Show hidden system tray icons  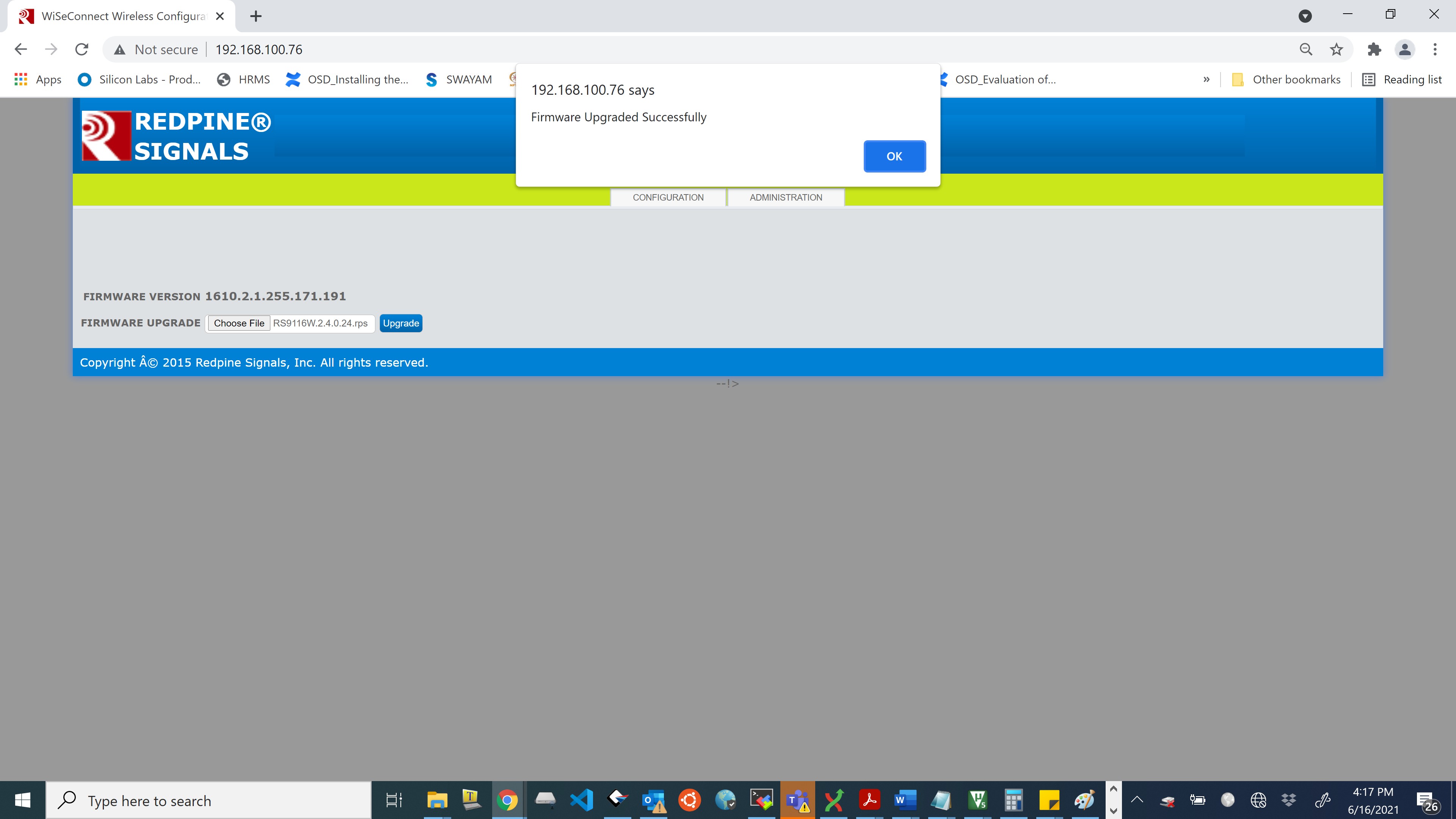1137,800
